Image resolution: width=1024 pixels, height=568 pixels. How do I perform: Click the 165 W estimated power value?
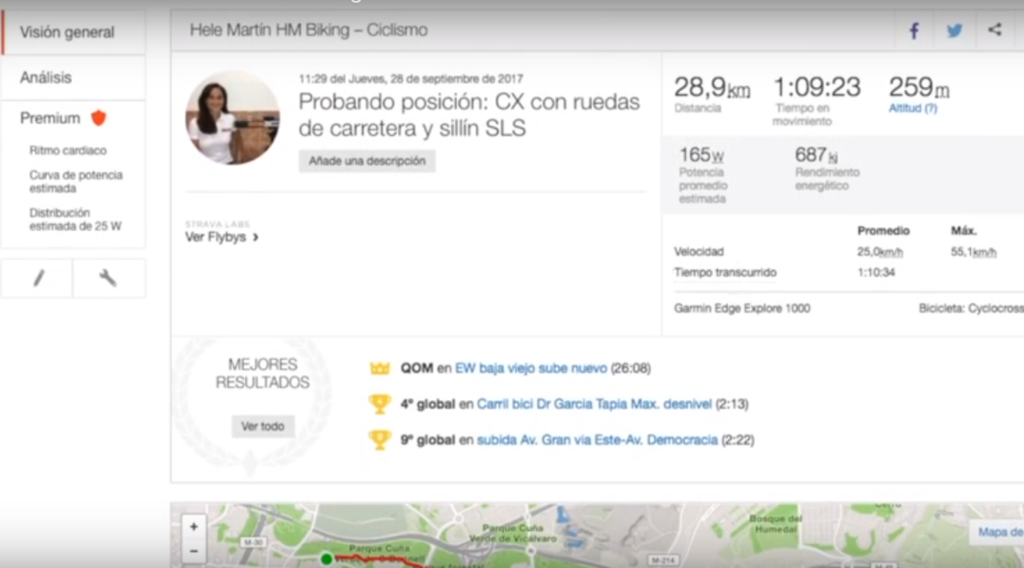click(x=701, y=155)
